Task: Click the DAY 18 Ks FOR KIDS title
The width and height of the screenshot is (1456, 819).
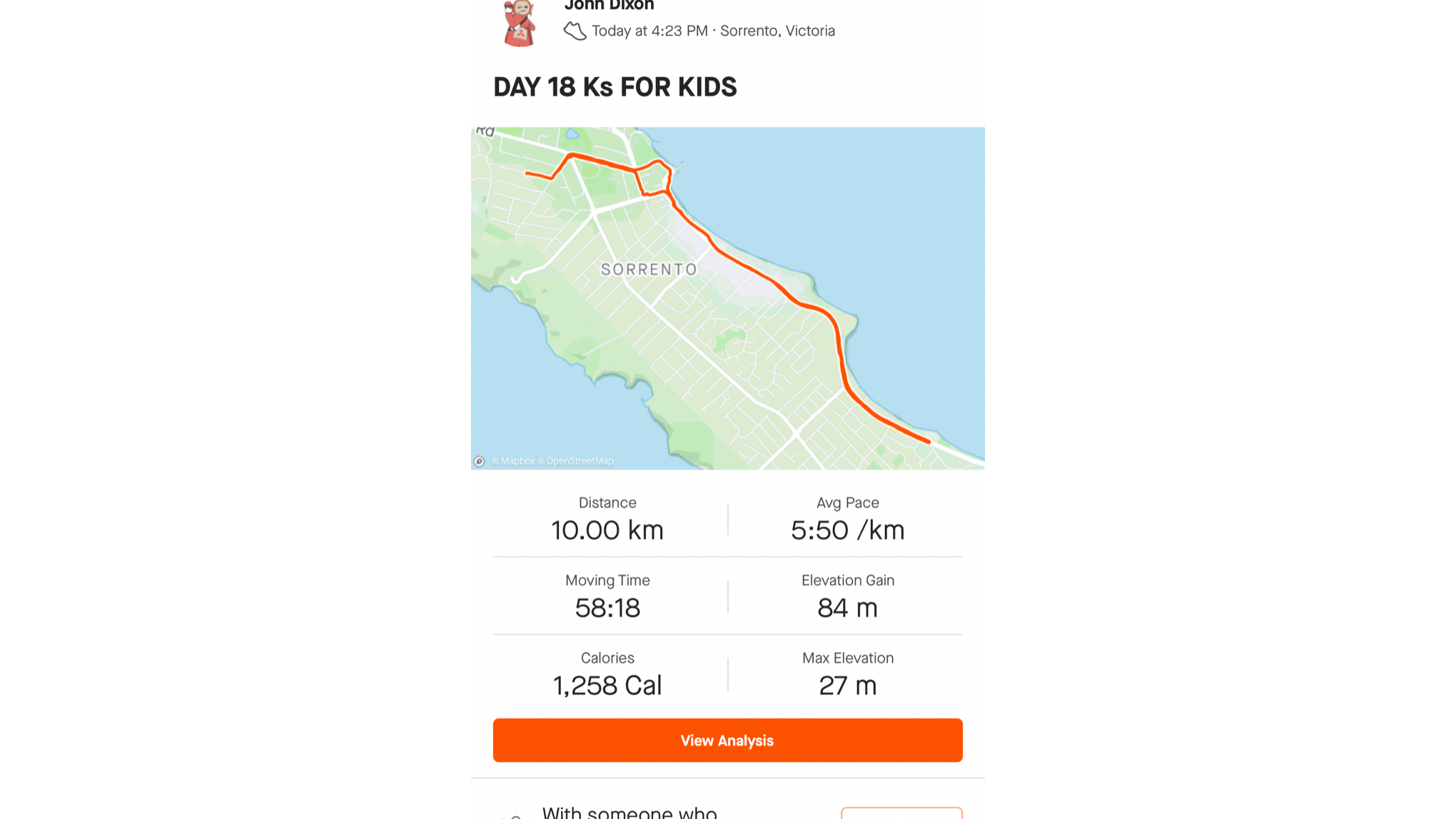Action: [615, 87]
